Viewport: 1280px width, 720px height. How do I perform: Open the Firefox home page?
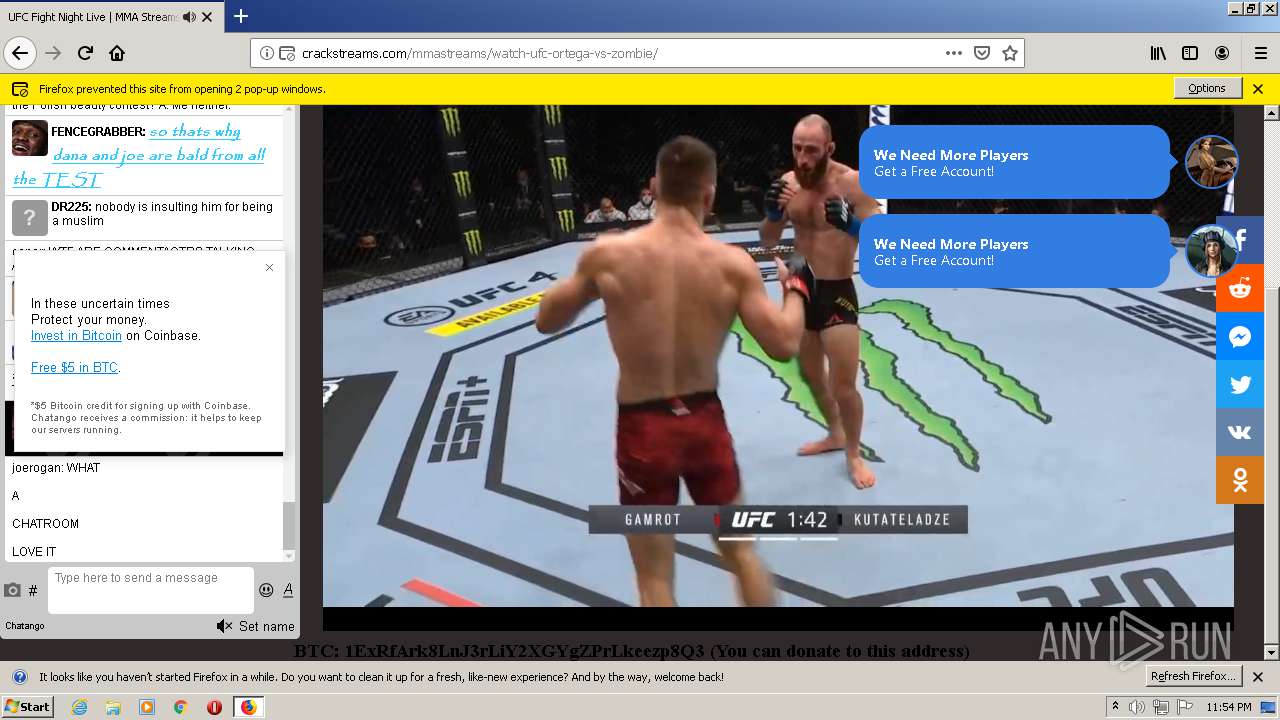tap(117, 53)
